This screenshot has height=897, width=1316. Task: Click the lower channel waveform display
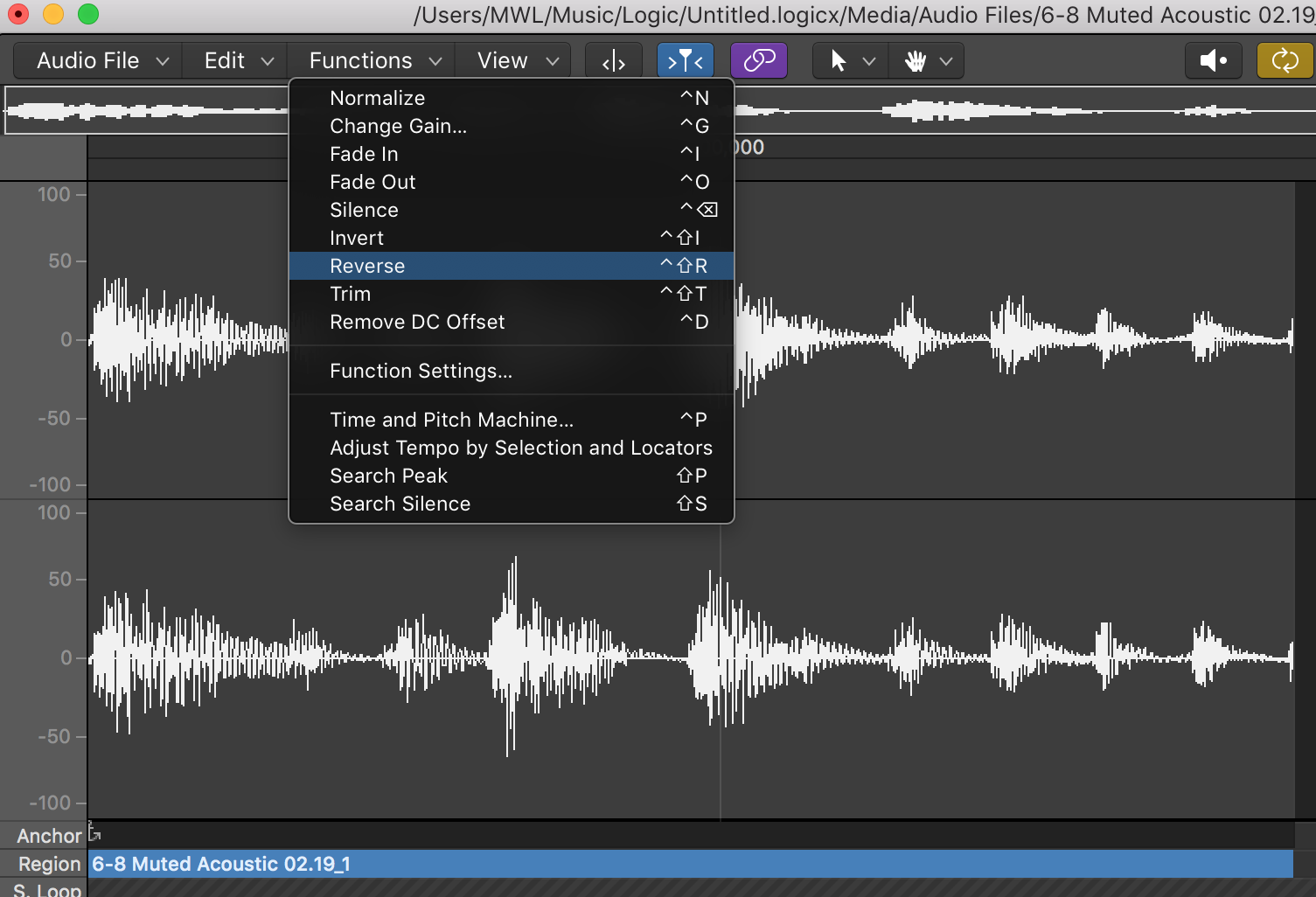click(691, 659)
